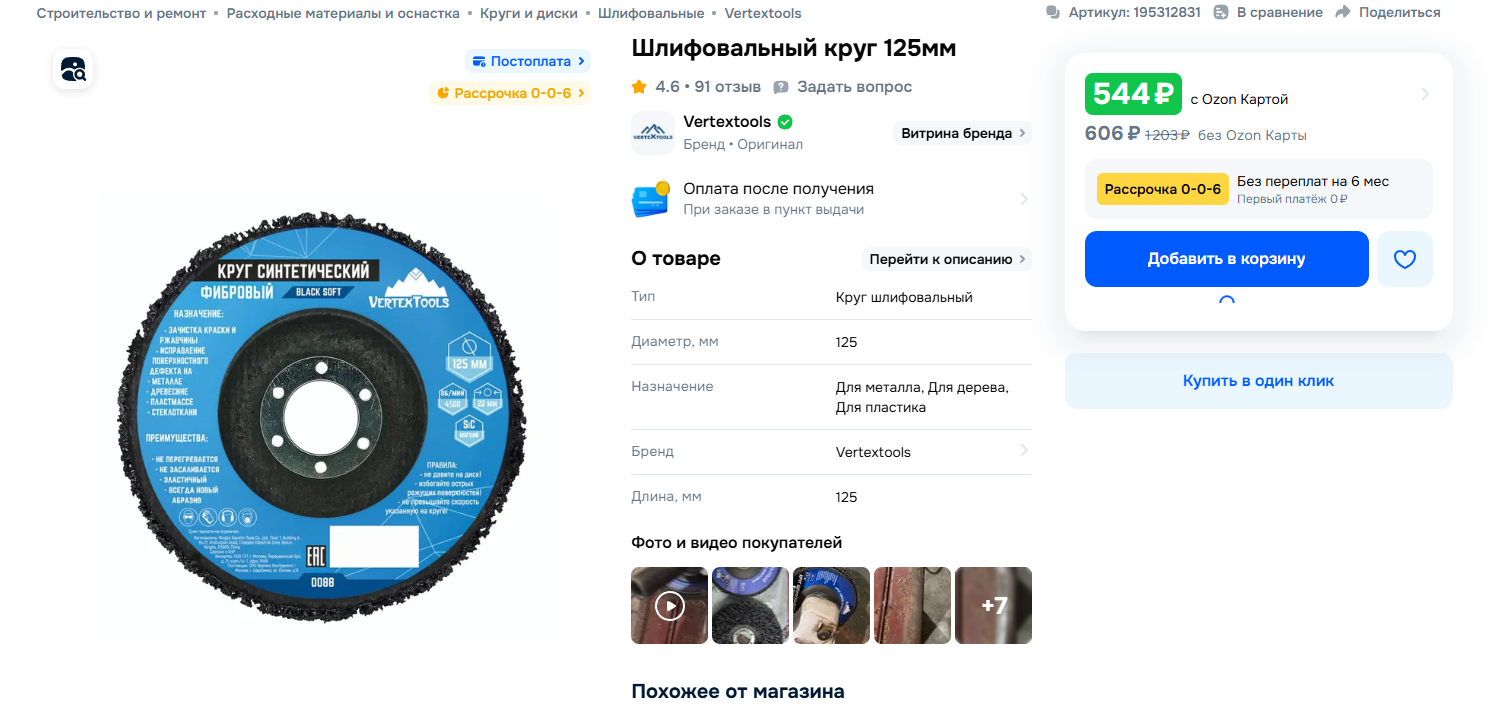Image resolution: width=1508 pixels, height=718 pixels.
Task: Expand the Ozon Card price chevron
Action: [1425, 94]
